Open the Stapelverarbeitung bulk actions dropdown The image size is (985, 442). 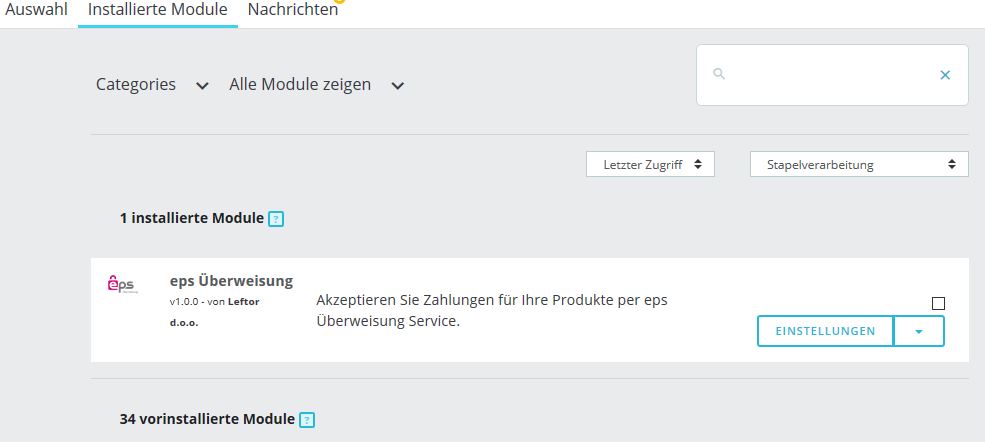click(x=859, y=164)
